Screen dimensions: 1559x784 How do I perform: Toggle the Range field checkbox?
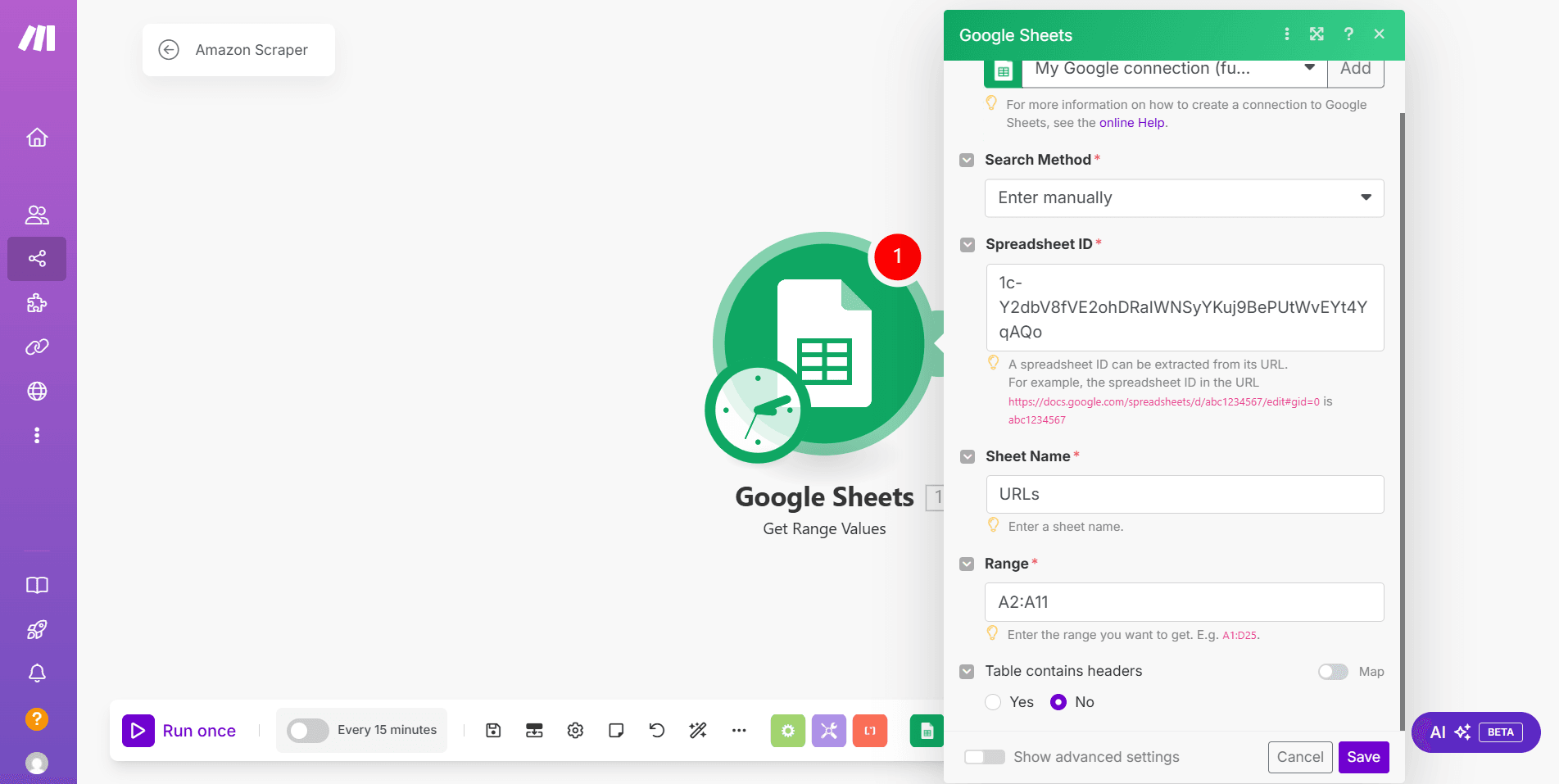tap(967, 564)
